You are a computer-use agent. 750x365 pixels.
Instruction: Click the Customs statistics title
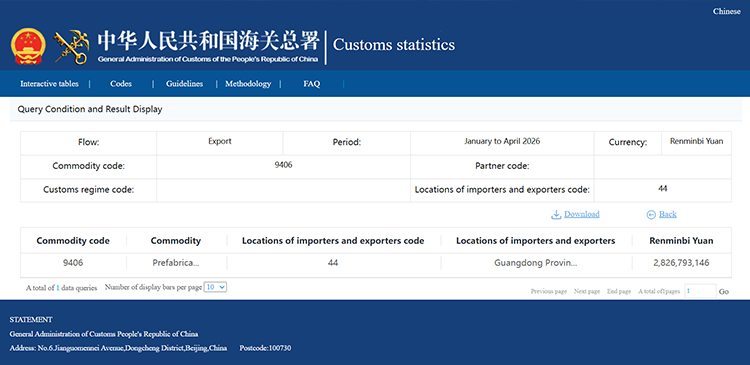394,45
